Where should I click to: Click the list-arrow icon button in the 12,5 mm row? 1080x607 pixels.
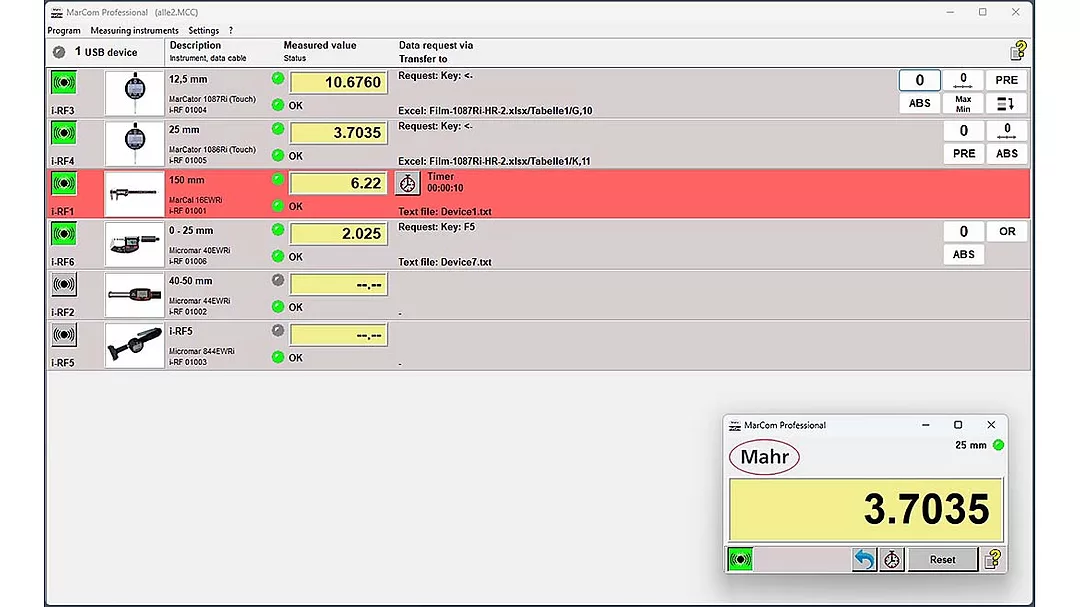pyautogui.click(x=1006, y=103)
